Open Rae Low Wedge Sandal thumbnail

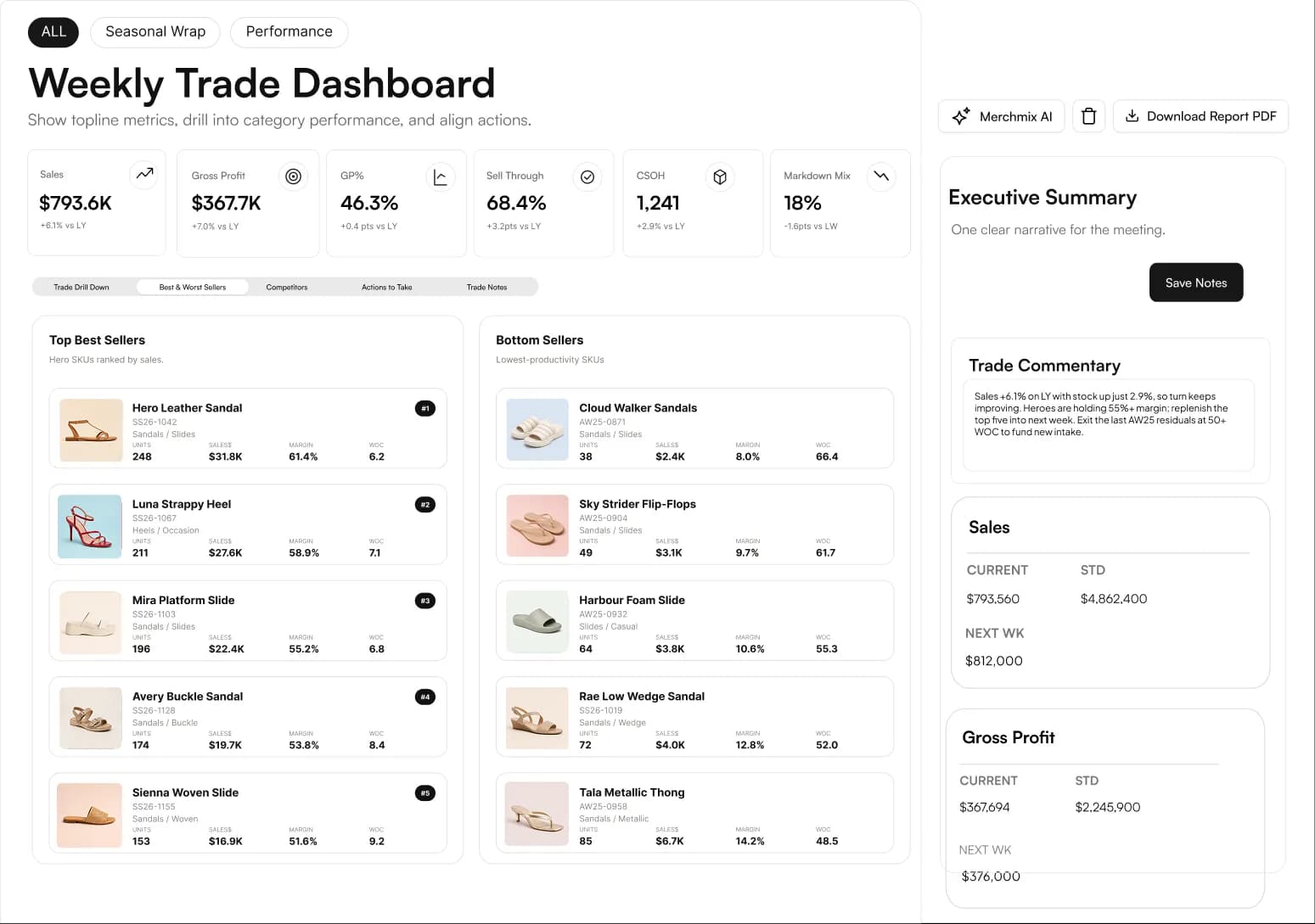(537, 719)
